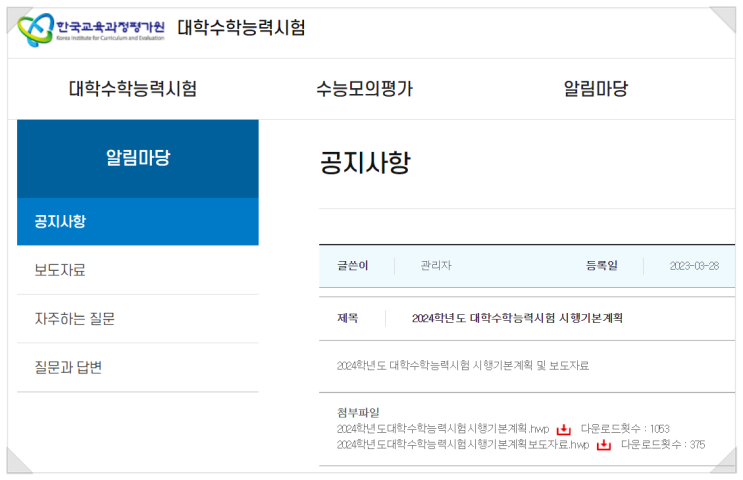This screenshot has width=743, height=480.
Task: Click the 제목 label
Action: pos(347,318)
